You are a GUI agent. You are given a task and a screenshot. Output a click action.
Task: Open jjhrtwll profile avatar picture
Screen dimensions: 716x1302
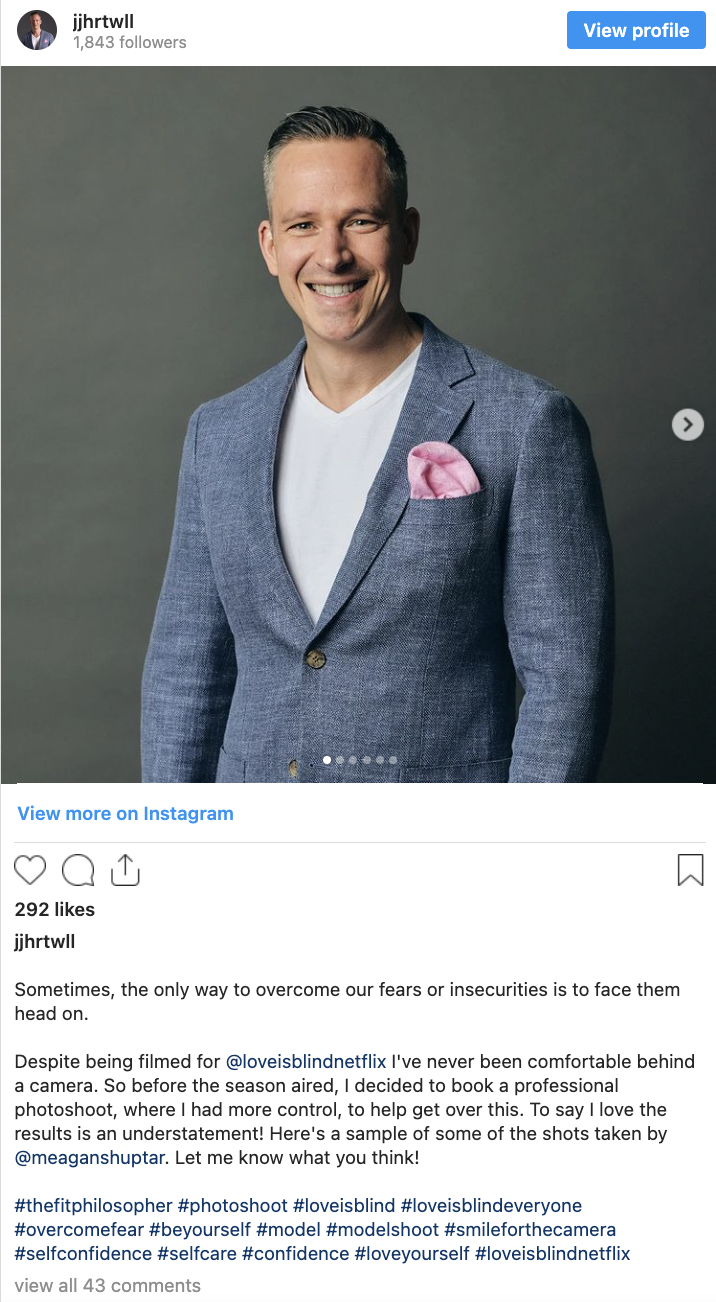point(37,31)
